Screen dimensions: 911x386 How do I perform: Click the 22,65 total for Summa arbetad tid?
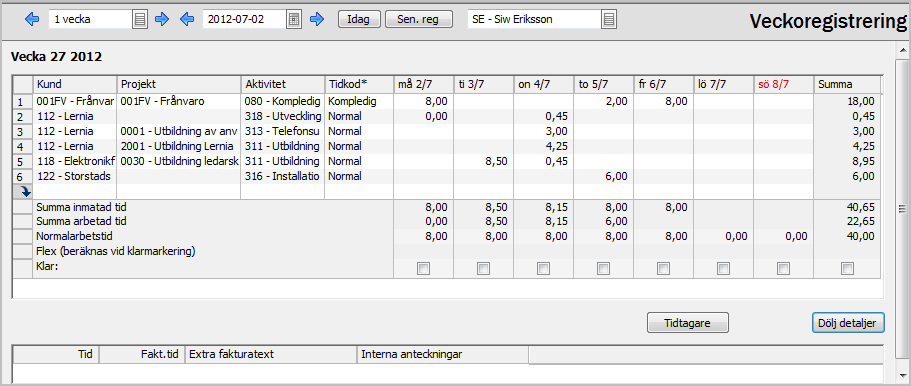(x=847, y=221)
